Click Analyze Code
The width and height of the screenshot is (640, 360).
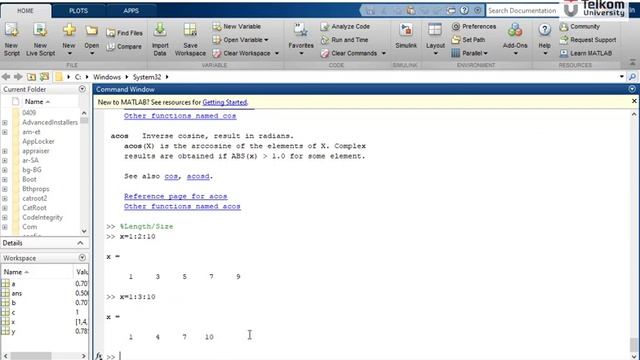tap(345, 27)
